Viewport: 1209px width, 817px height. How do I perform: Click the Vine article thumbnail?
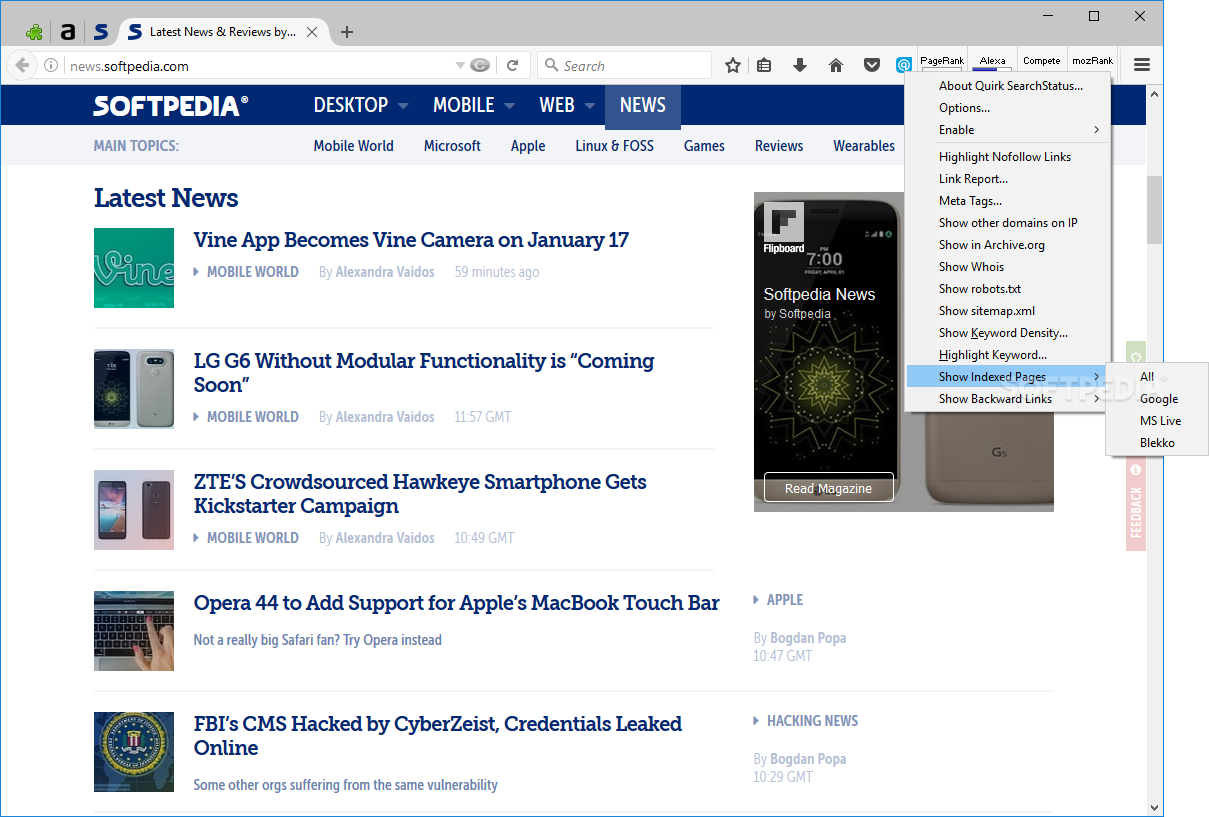[x=134, y=268]
